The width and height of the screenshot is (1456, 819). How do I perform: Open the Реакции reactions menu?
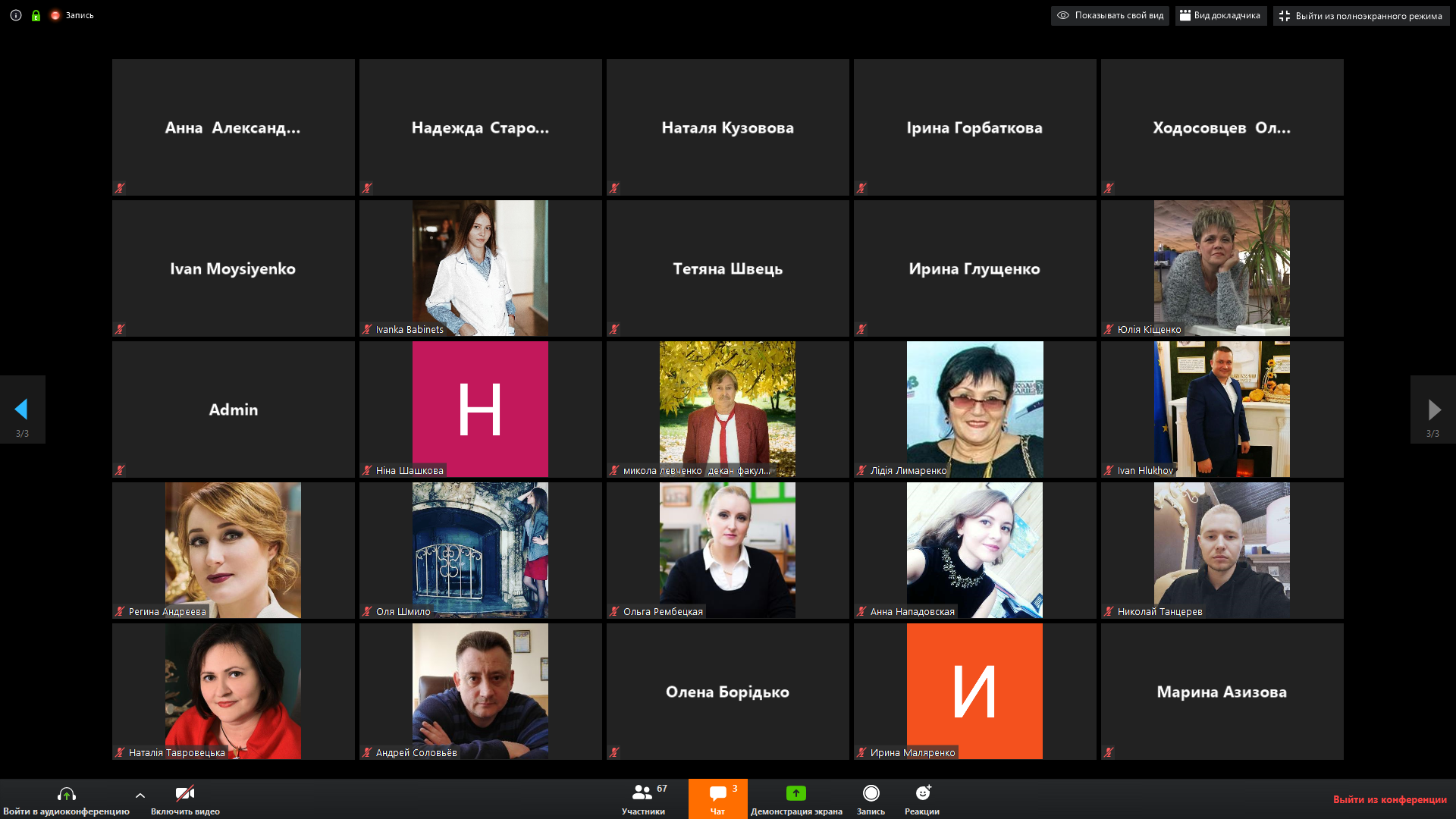click(x=922, y=799)
